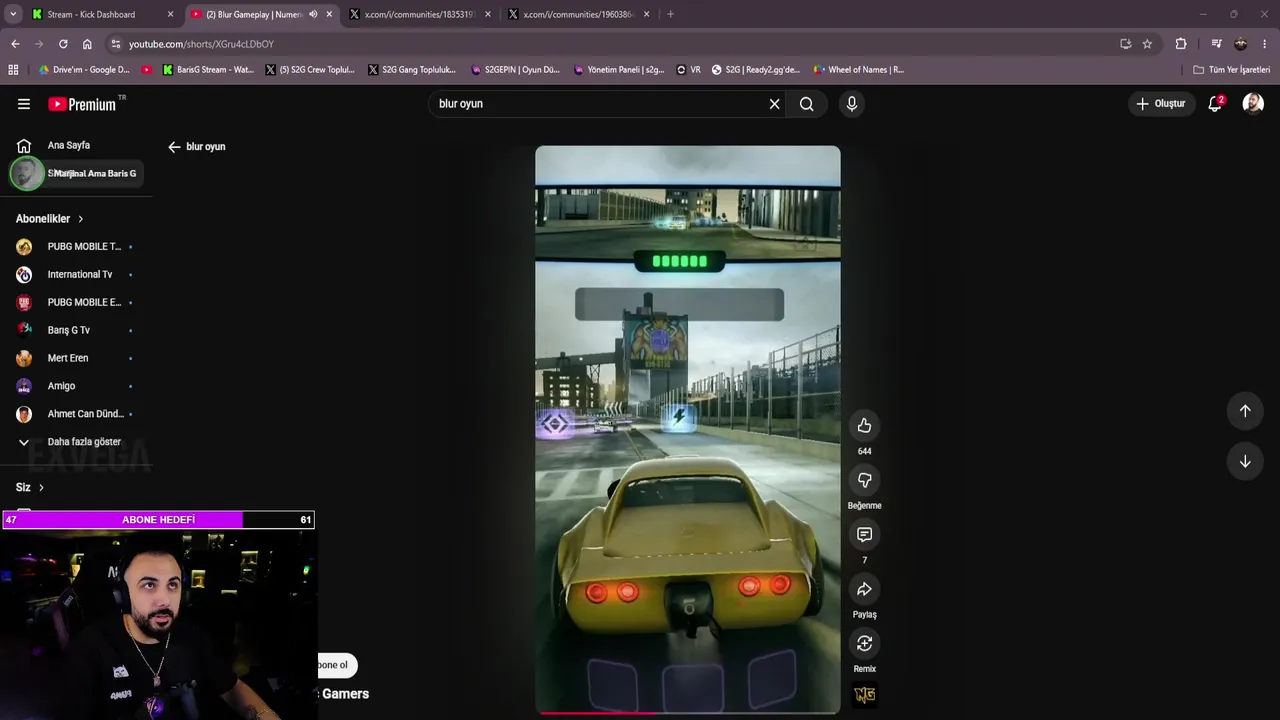Clear the search field with X
Viewport: 1280px width, 720px height.
774,104
